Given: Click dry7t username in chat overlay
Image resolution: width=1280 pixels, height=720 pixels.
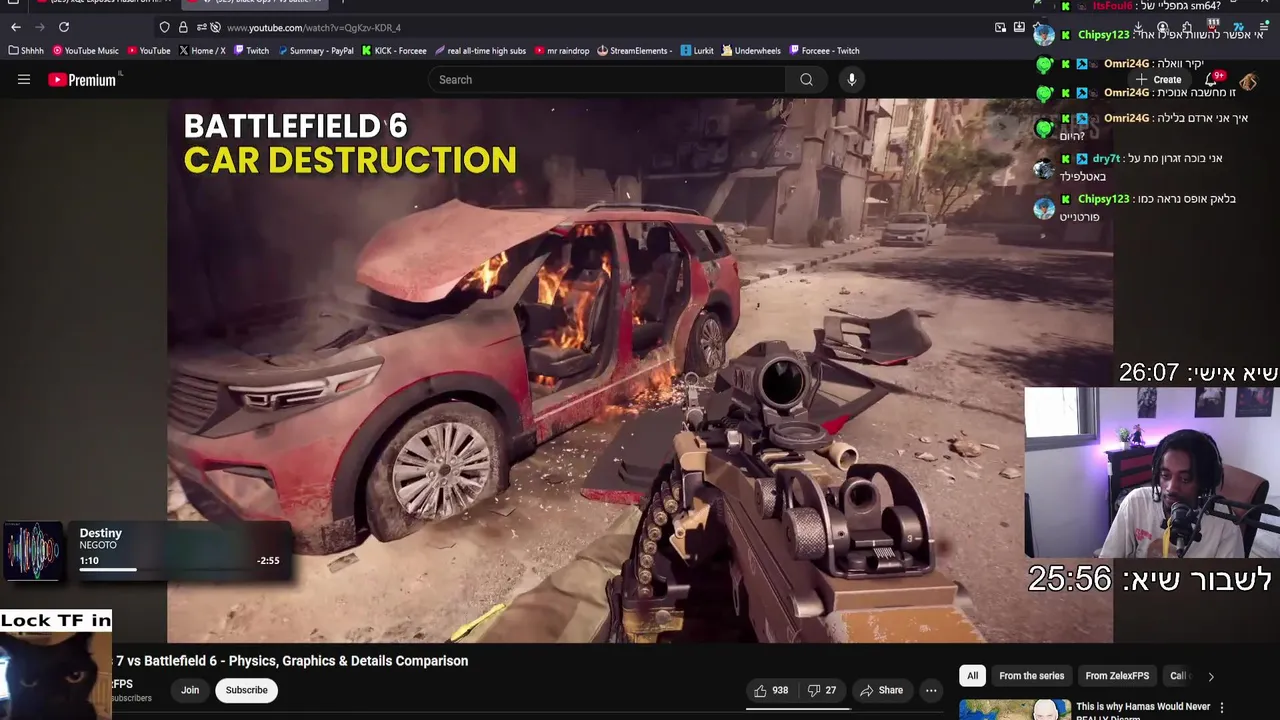Looking at the screenshot, I should [x=1106, y=158].
